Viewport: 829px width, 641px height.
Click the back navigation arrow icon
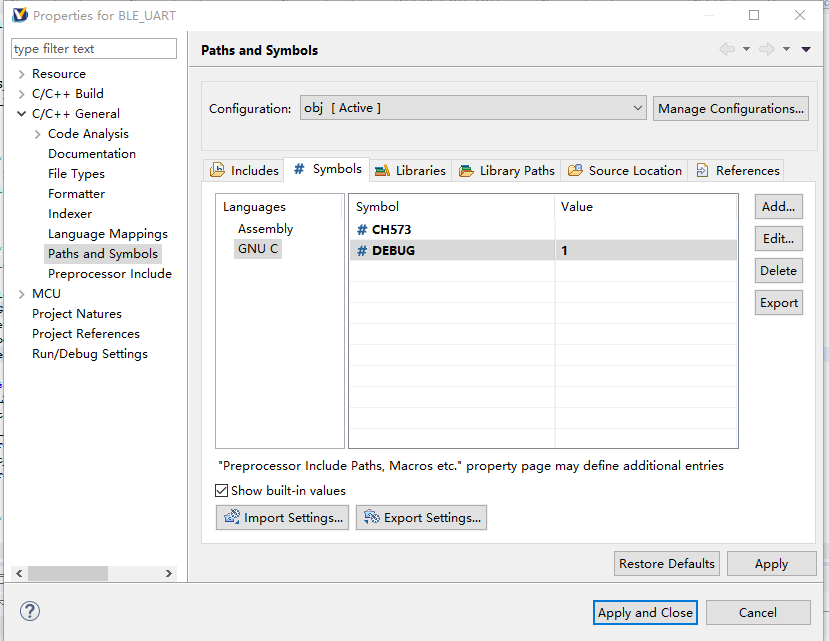coord(726,49)
